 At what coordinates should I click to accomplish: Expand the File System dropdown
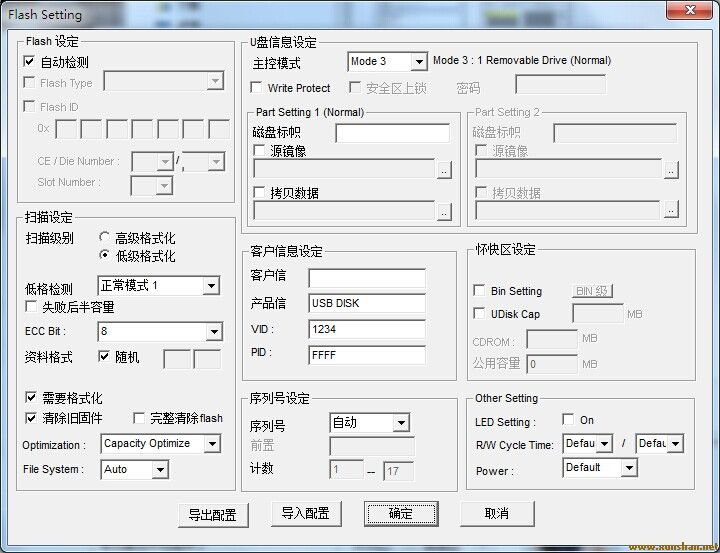pos(160,469)
